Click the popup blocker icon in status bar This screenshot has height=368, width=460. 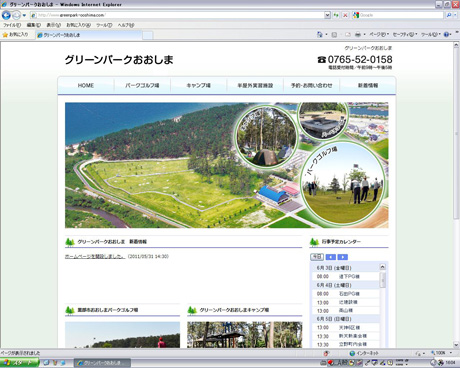tap(326, 353)
